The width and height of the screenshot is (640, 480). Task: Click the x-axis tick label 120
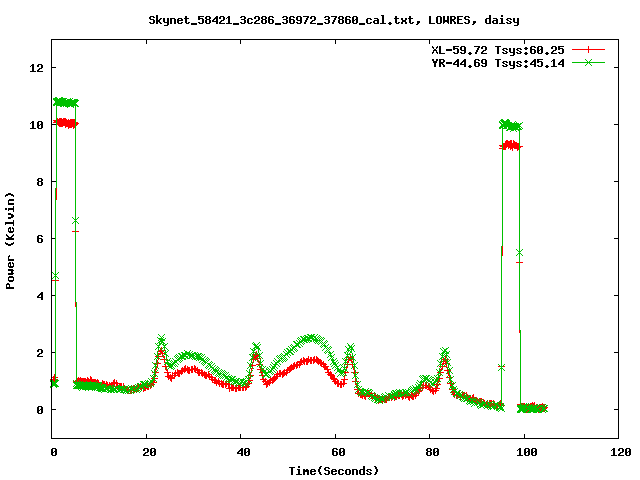(x=621, y=452)
